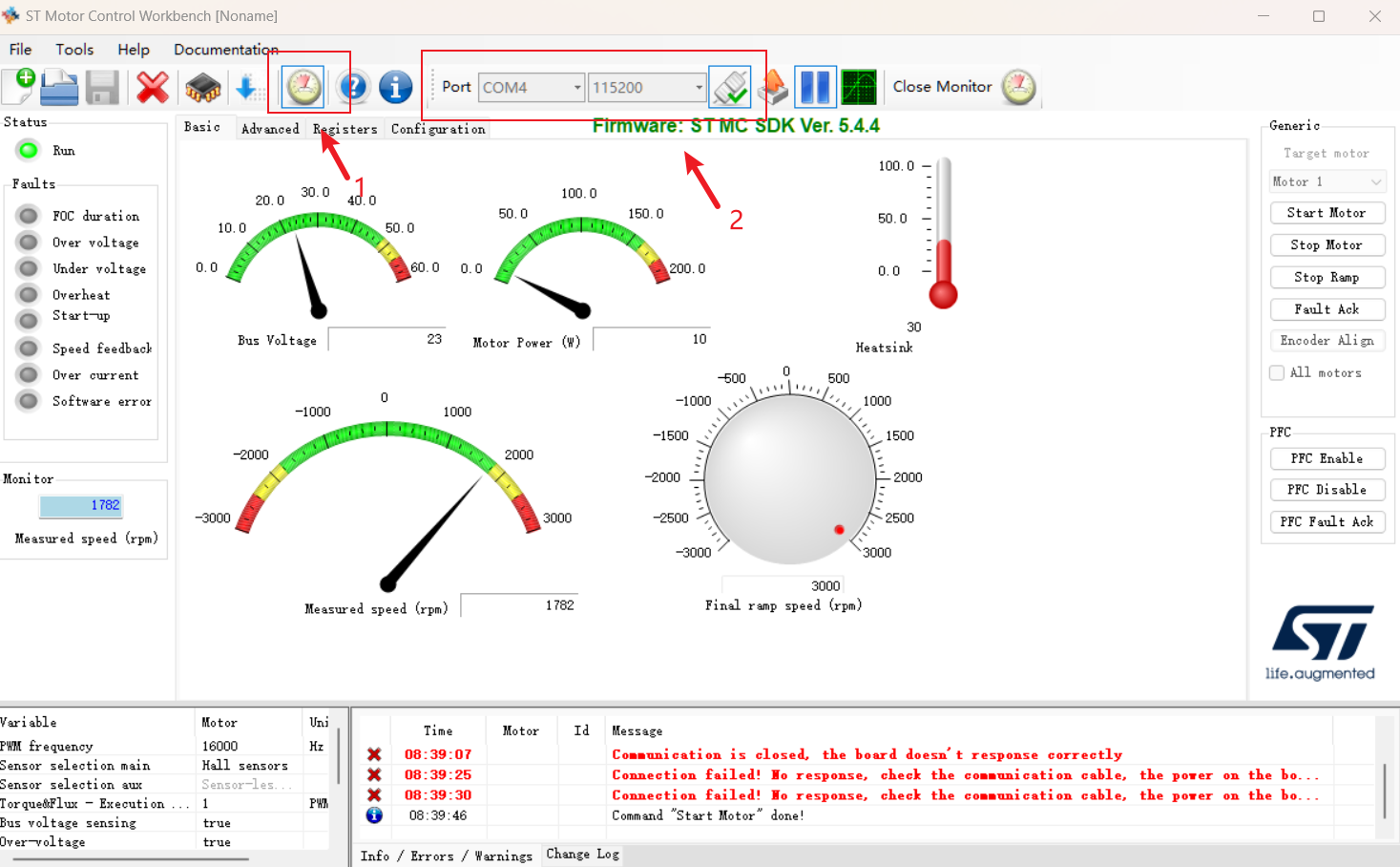Click the Start Motor button

[1327, 213]
